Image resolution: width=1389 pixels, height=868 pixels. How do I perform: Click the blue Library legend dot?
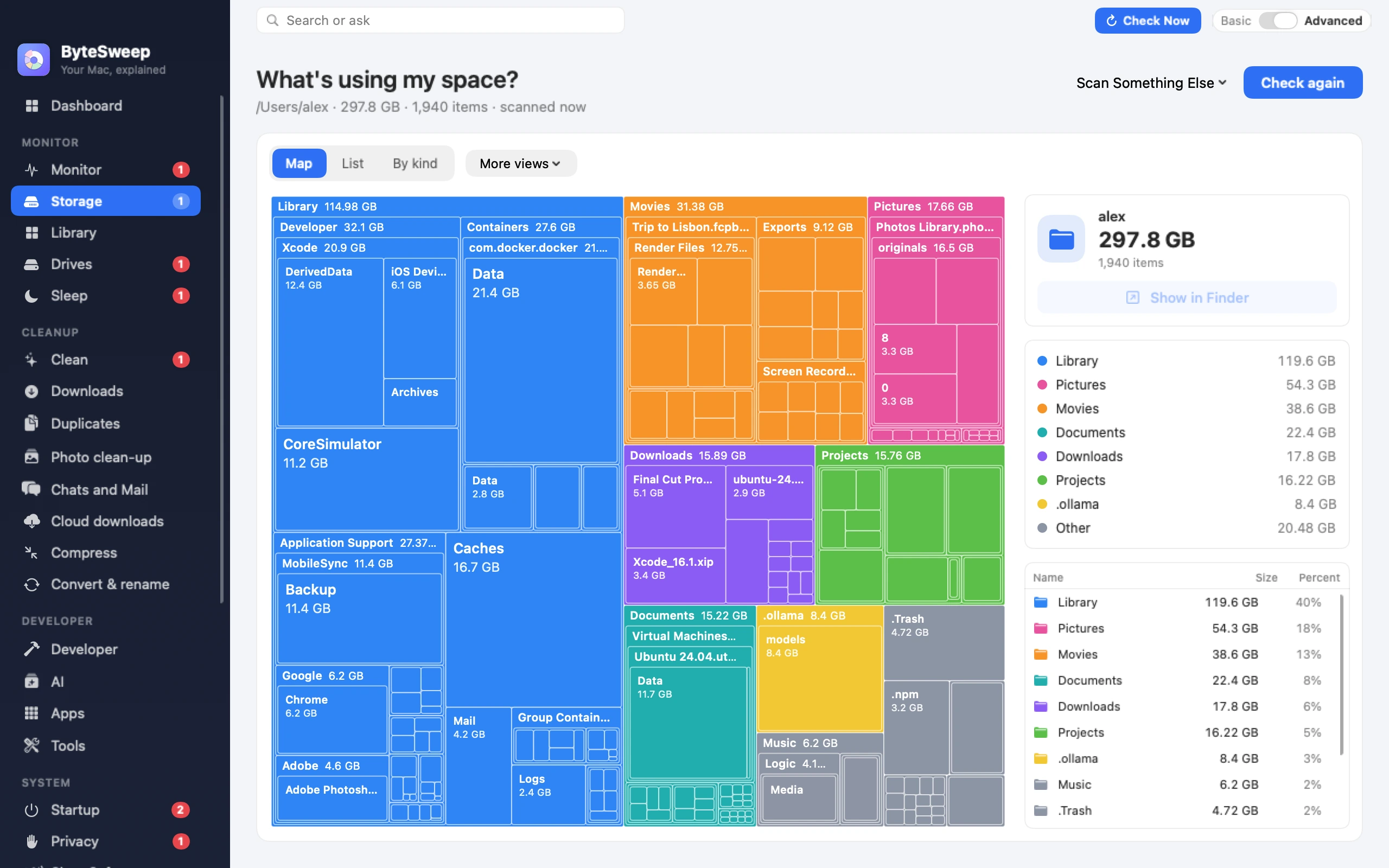click(x=1042, y=361)
